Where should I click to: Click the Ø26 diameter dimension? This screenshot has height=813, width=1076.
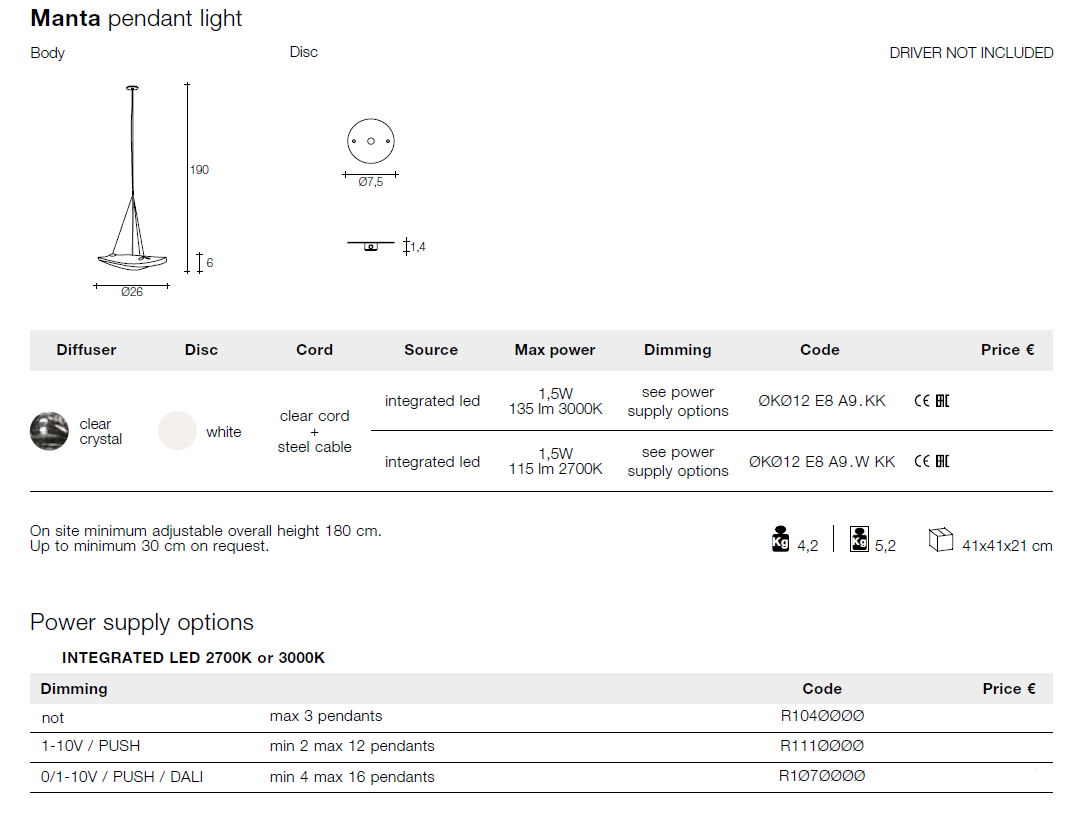(132, 292)
